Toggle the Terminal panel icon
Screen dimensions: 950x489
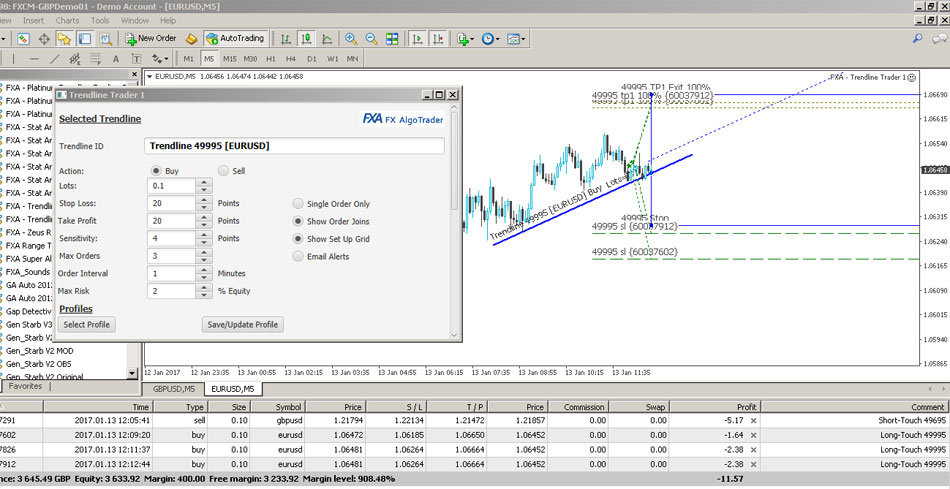85,39
